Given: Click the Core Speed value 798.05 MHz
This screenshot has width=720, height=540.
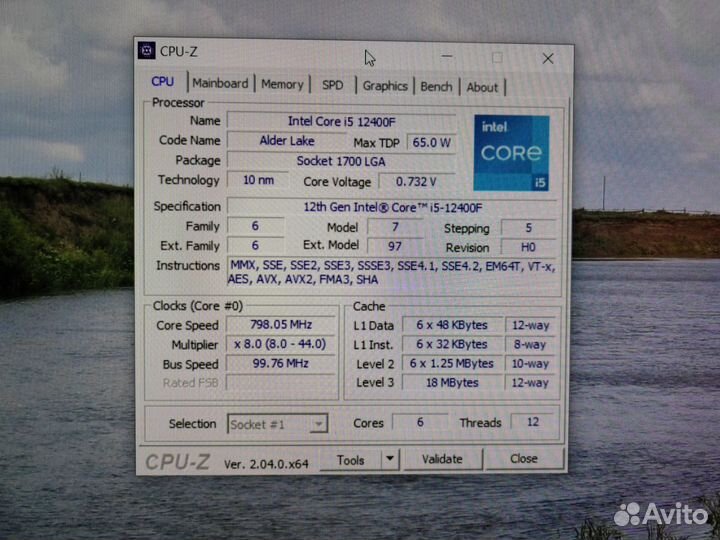Looking at the screenshot, I should coord(281,324).
